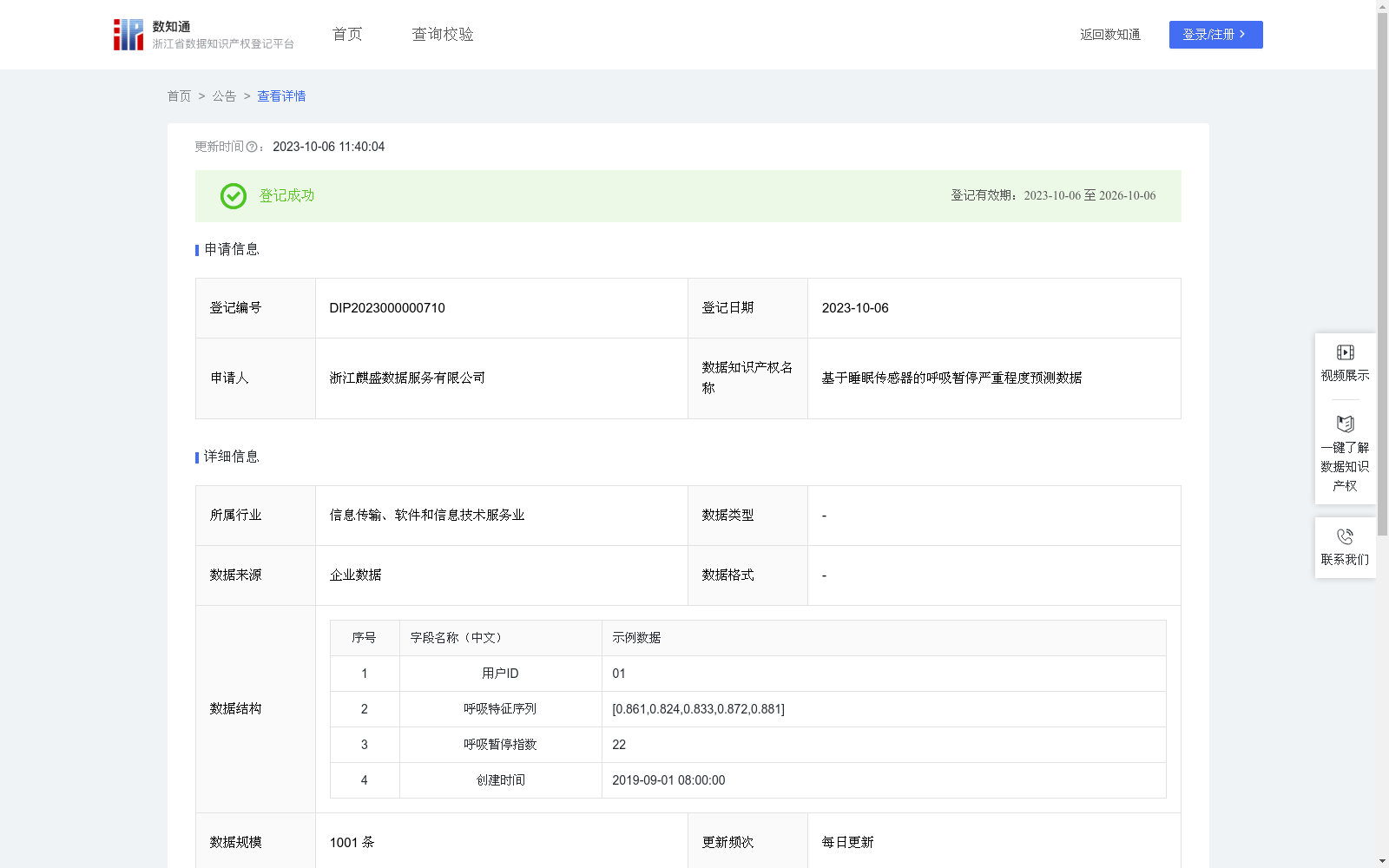The image size is (1389, 868).
Task: Click the 用户ID field row
Action: click(x=747, y=674)
